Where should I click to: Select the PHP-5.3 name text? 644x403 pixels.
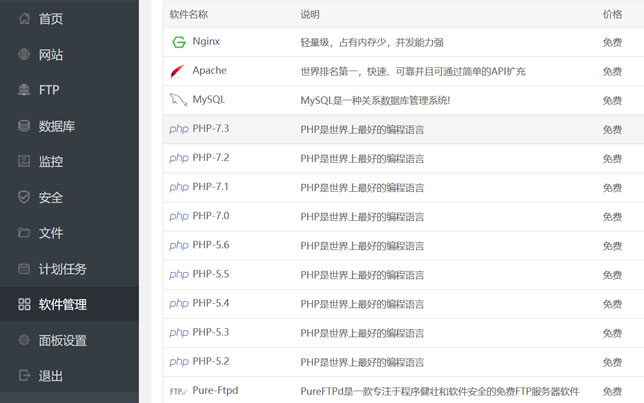tap(211, 332)
